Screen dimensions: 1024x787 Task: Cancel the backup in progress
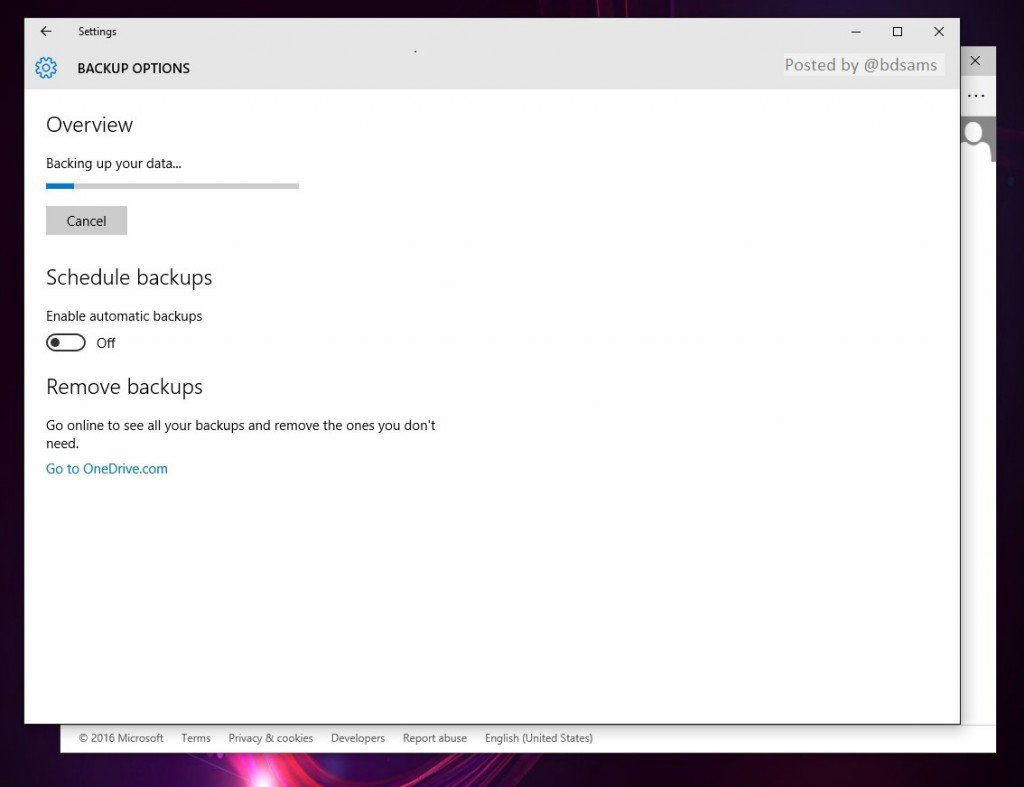coord(86,221)
